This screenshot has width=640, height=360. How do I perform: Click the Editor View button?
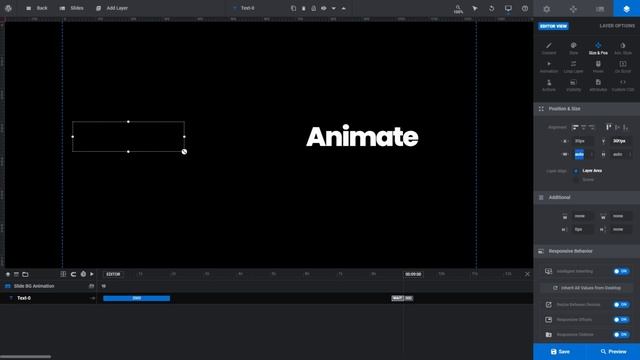(553, 26)
